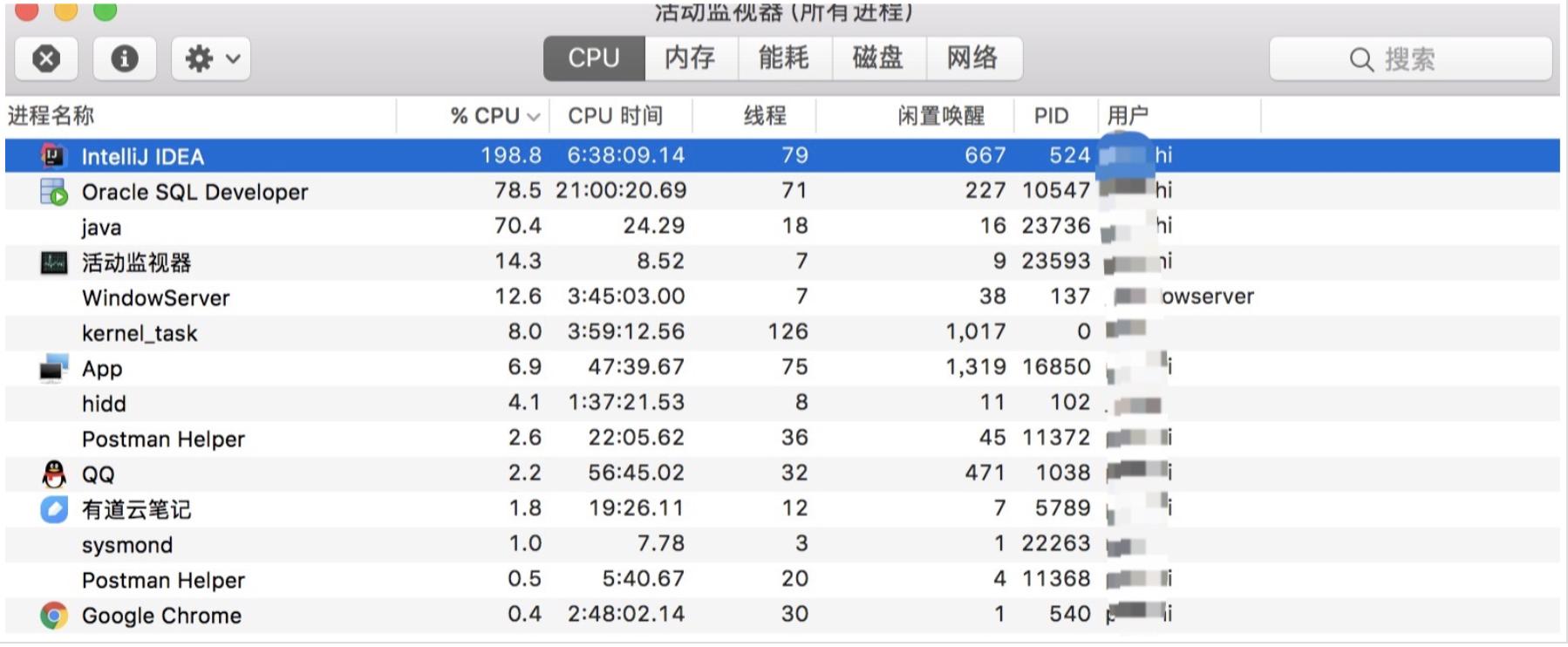Open the search field magnifier
This screenshot has height=647, width=1568.
click(x=1360, y=58)
